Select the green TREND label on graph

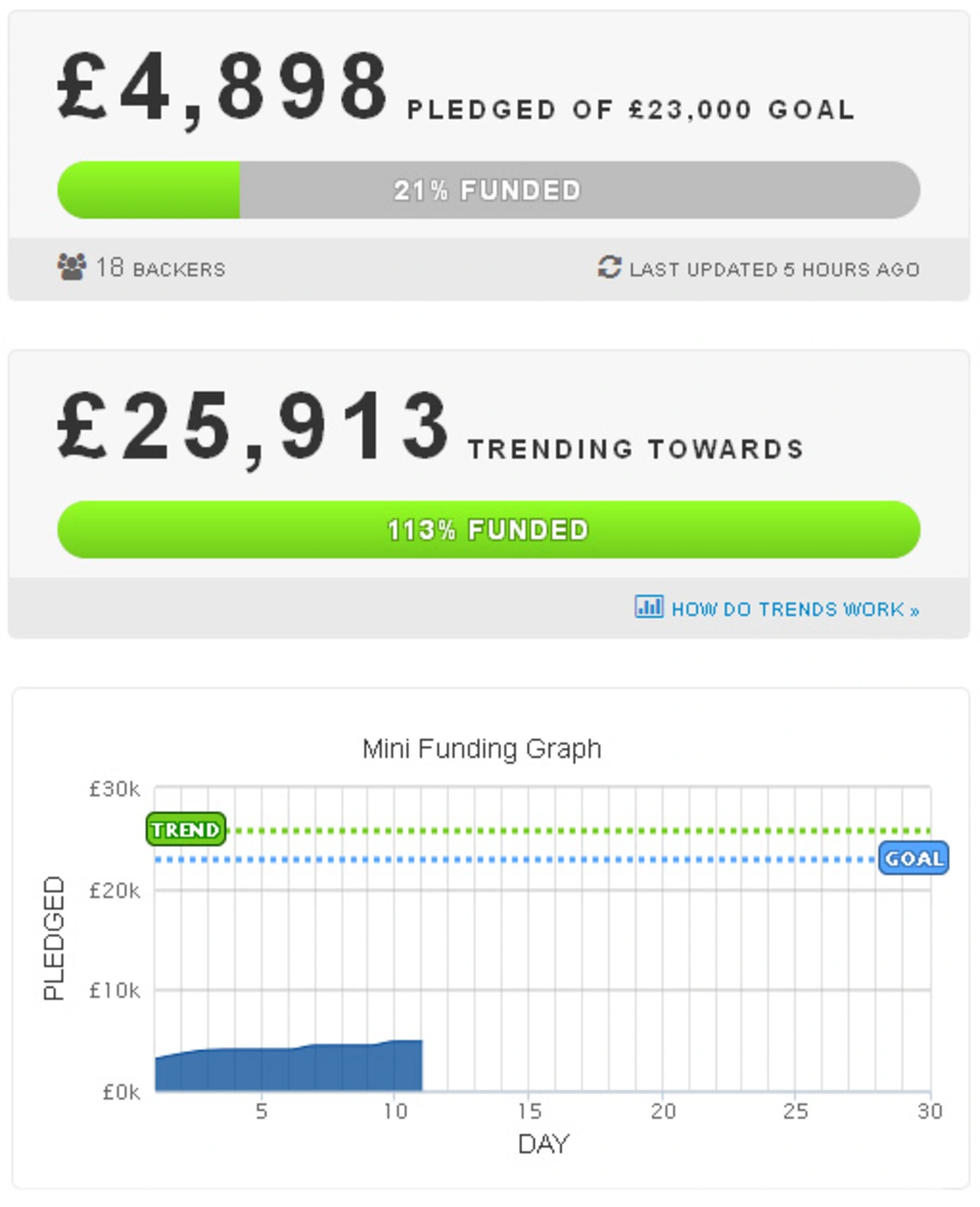186,829
